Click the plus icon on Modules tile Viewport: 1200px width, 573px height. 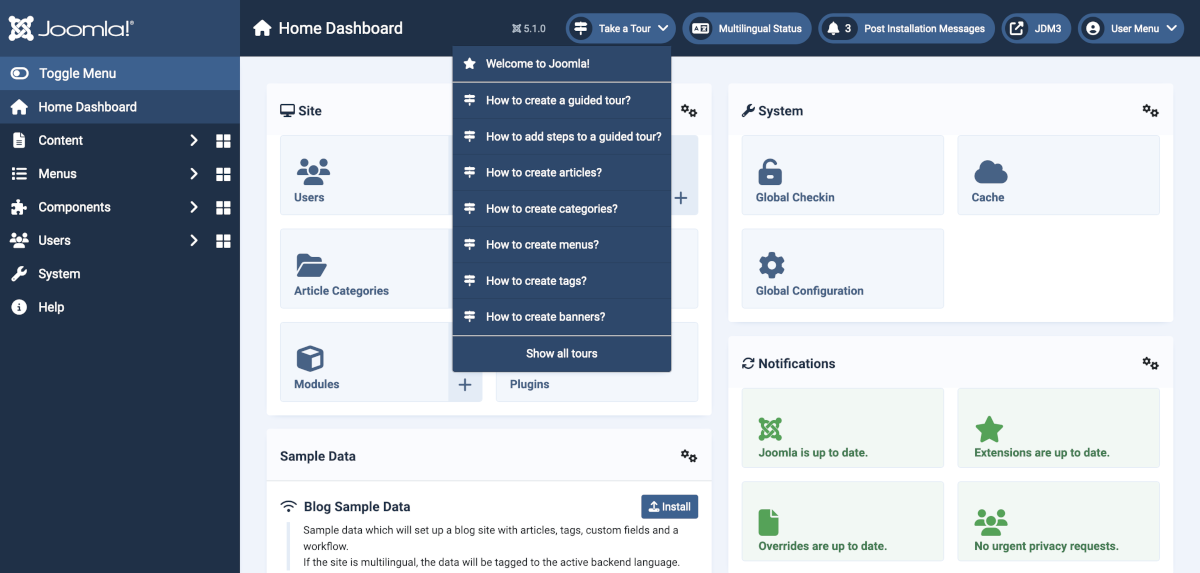point(465,385)
